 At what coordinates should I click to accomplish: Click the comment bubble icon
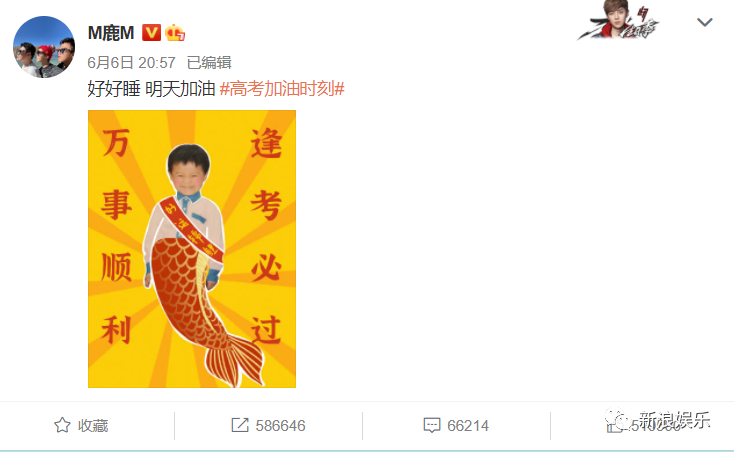click(432, 425)
